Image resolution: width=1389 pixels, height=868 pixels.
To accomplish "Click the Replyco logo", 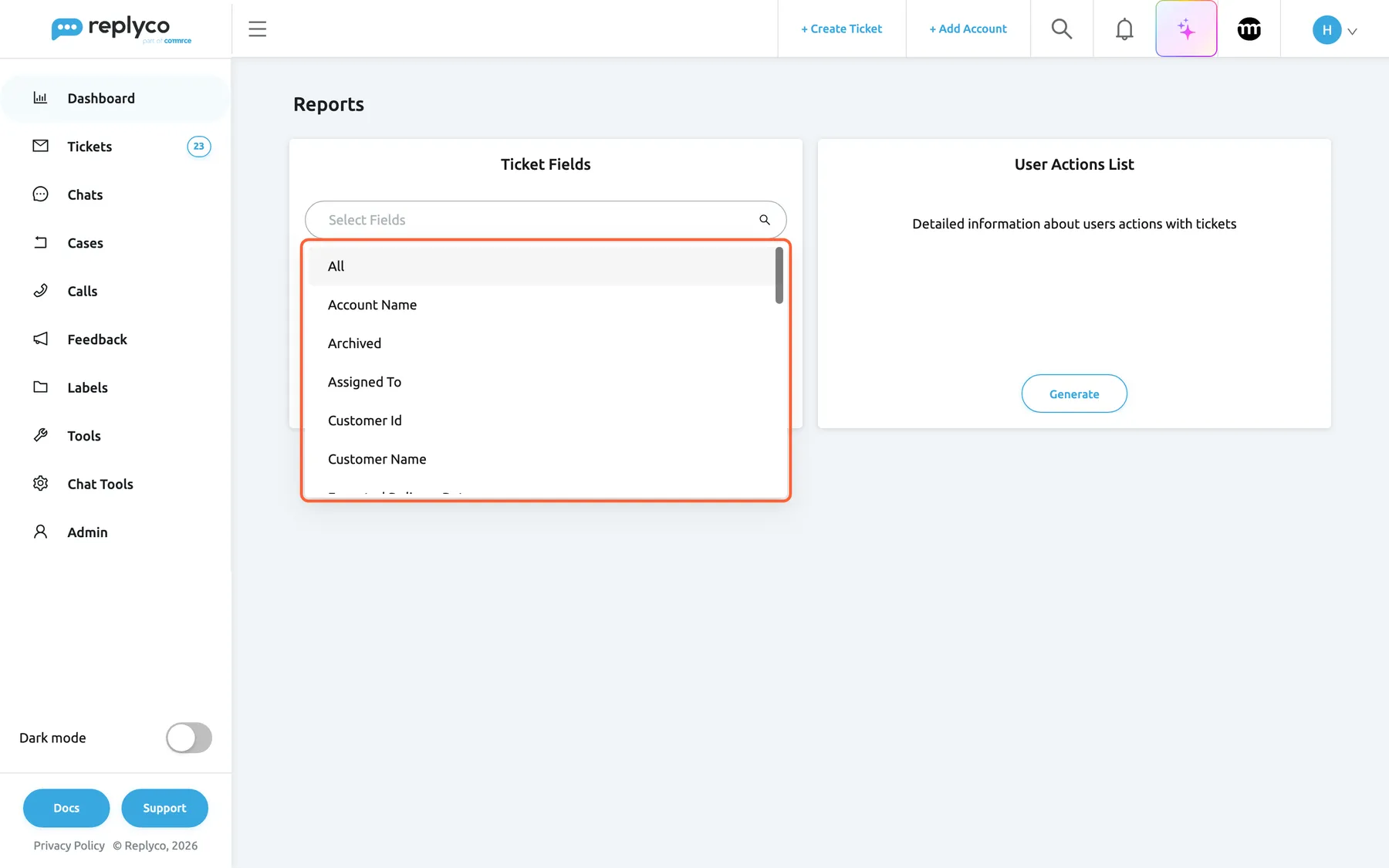I will point(121,29).
